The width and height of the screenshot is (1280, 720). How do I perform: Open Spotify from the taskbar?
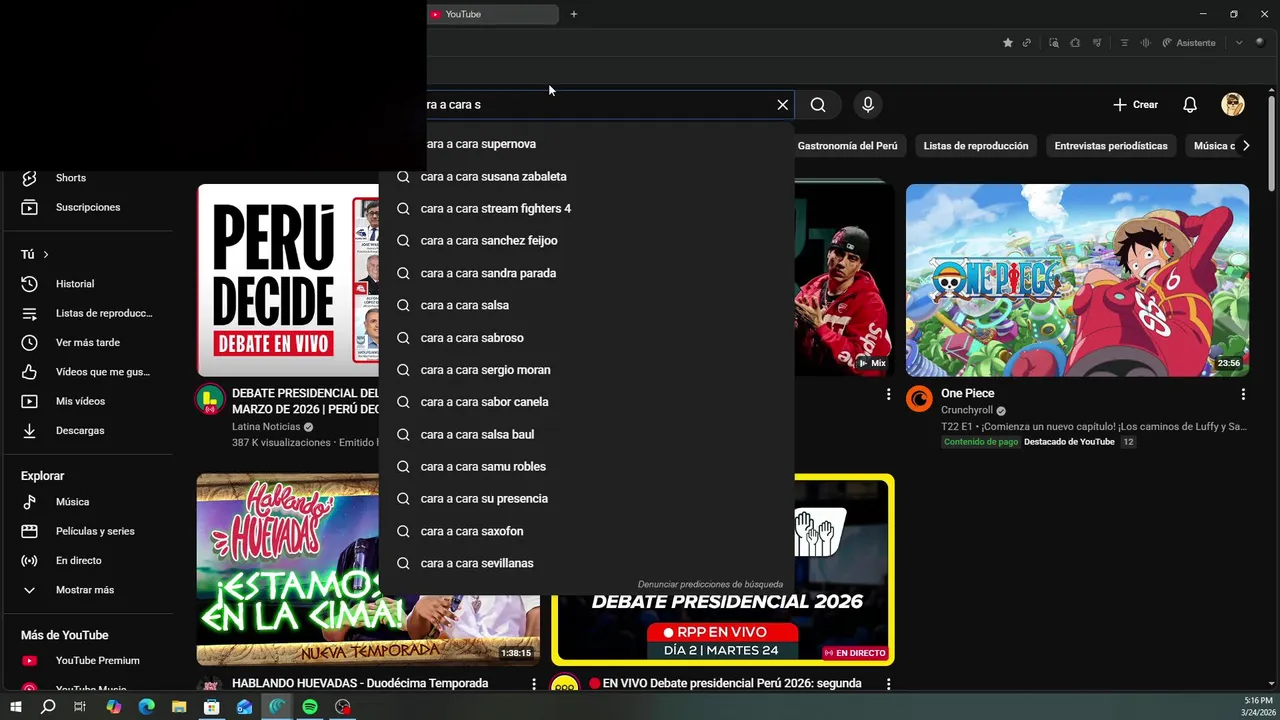point(310,707)
